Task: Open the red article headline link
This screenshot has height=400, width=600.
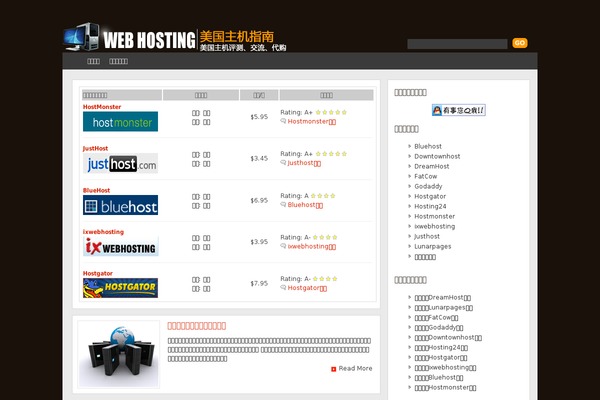Action: pos(197,326)
